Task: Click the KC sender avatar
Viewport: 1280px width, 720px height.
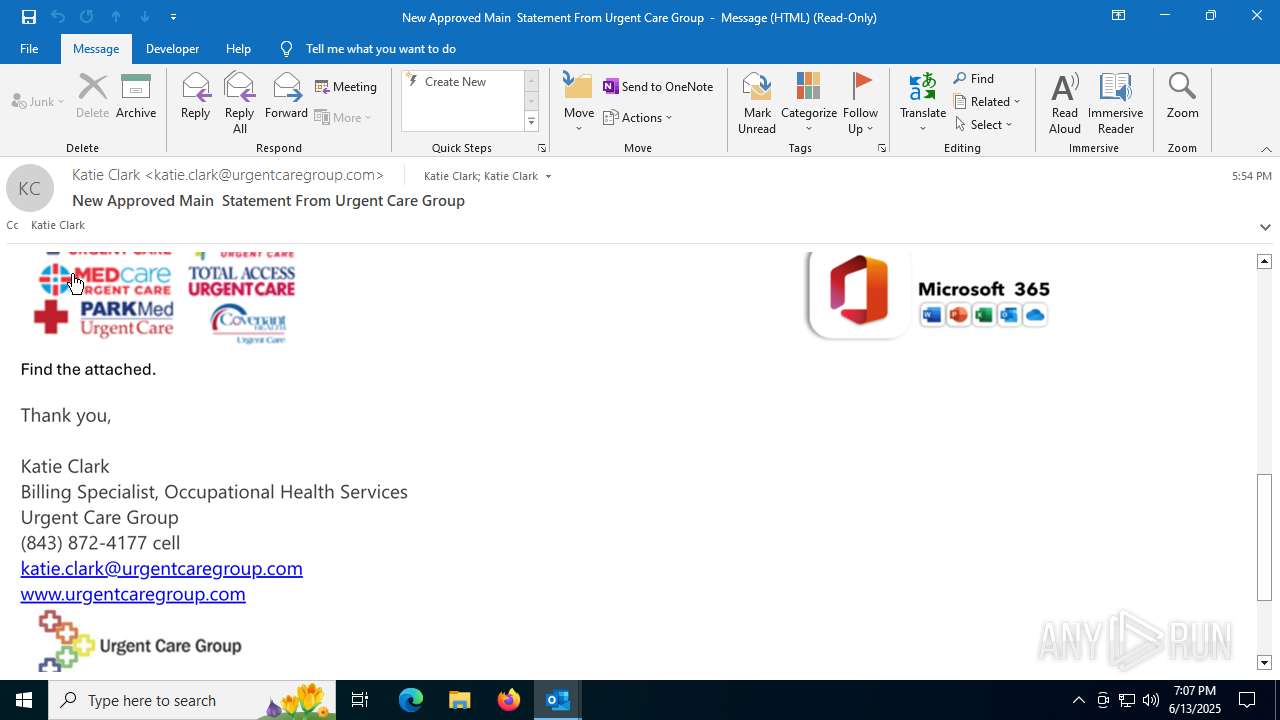Action: (30, 189)
